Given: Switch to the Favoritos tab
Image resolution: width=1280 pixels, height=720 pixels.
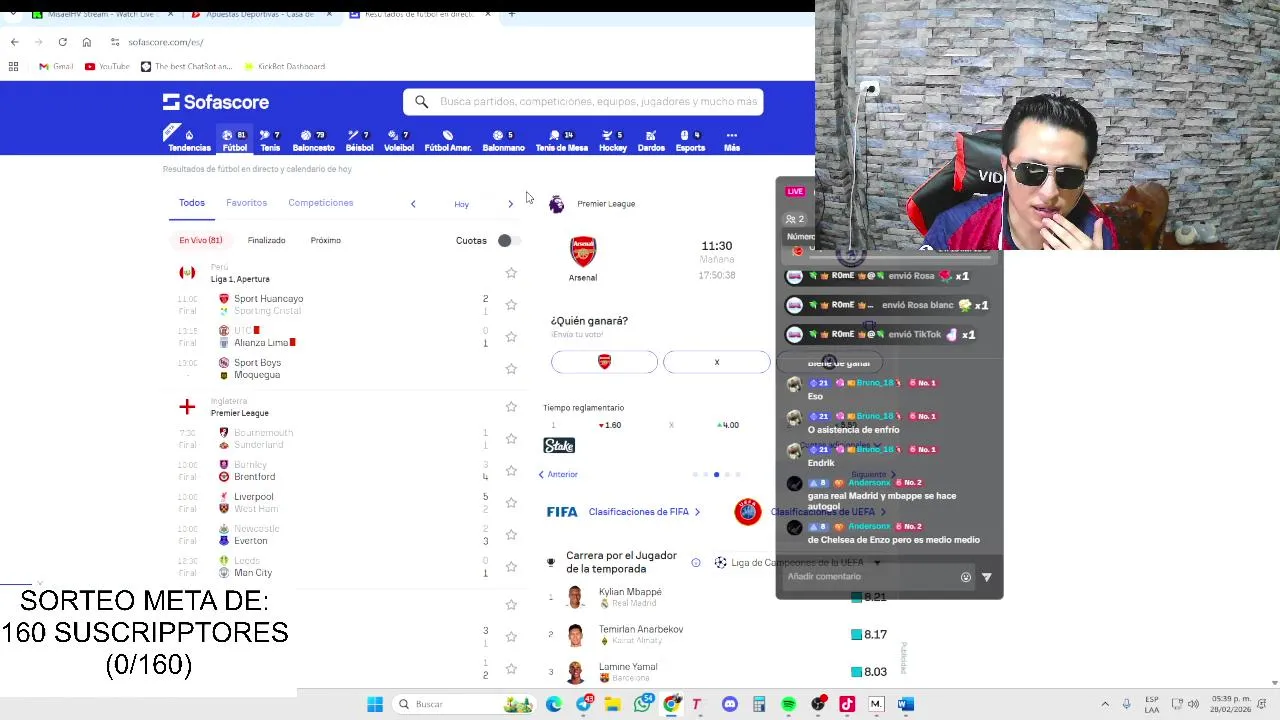Looking at the screenshot, I should (x=246, y=203).
